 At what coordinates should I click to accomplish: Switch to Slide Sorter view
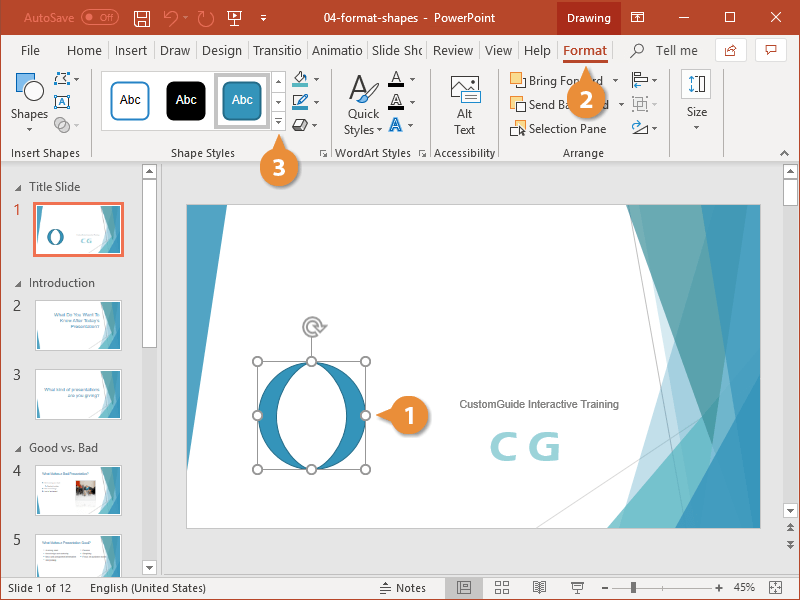point(502,588)
